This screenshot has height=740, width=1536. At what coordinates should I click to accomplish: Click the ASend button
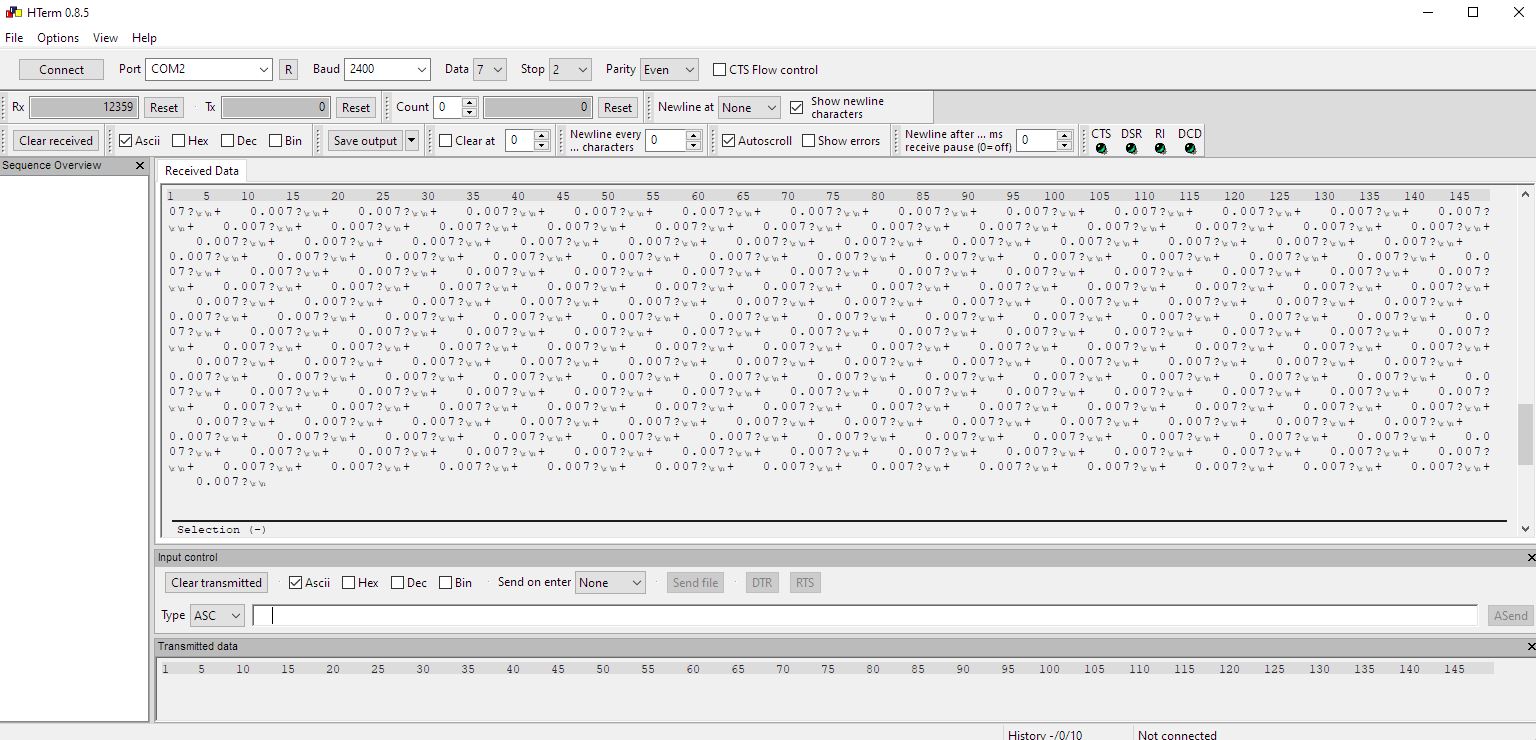click(x=1510, y=616)
